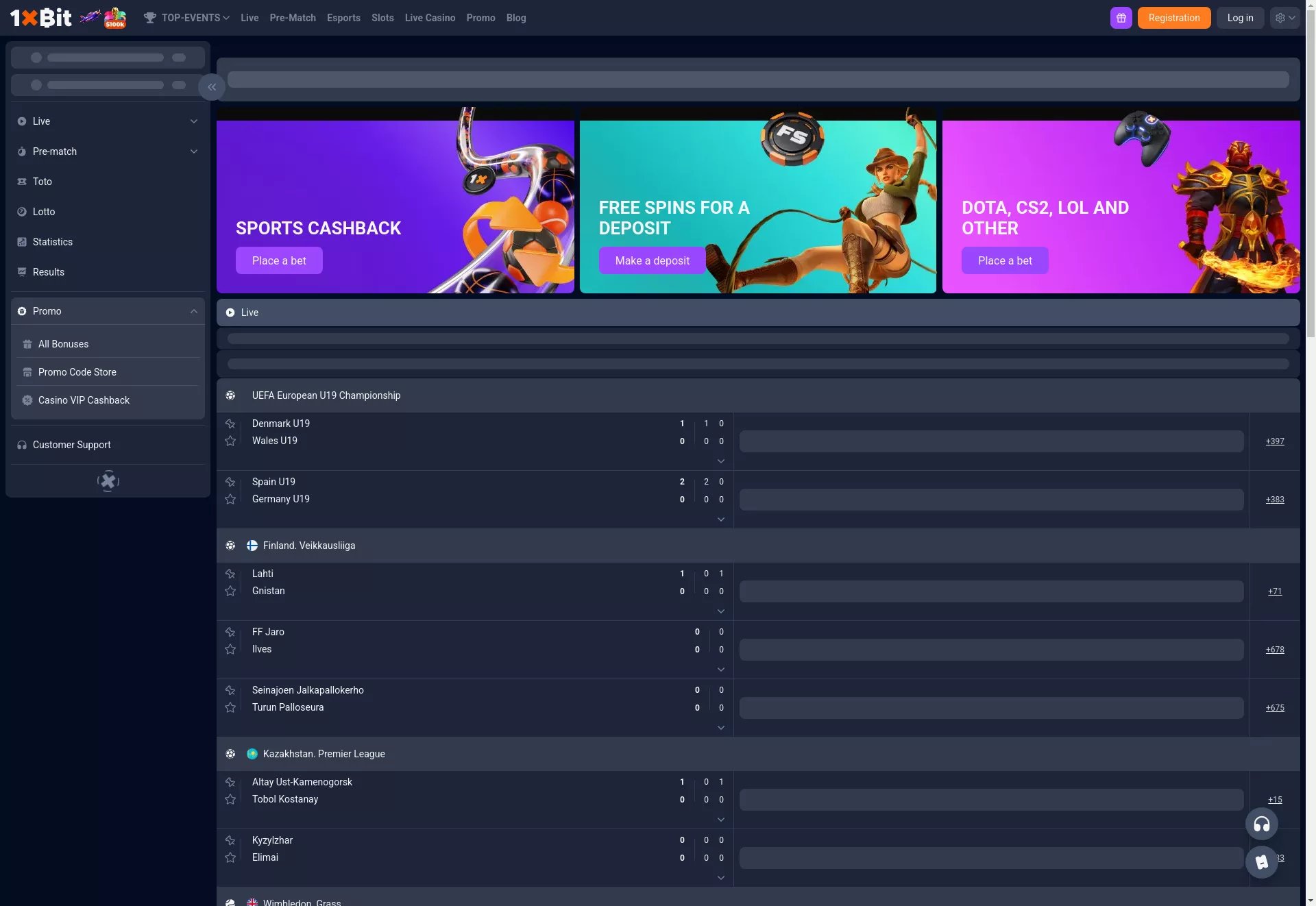Go to Esports in the top navigation
Image resolution: width=1316 pixels, height=906 pixels.
343,18
